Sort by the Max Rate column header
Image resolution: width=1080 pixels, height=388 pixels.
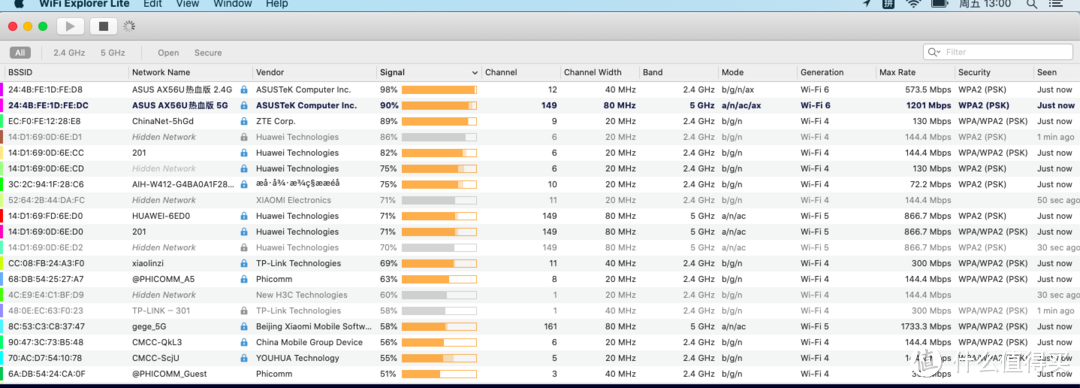coord(916,72)
